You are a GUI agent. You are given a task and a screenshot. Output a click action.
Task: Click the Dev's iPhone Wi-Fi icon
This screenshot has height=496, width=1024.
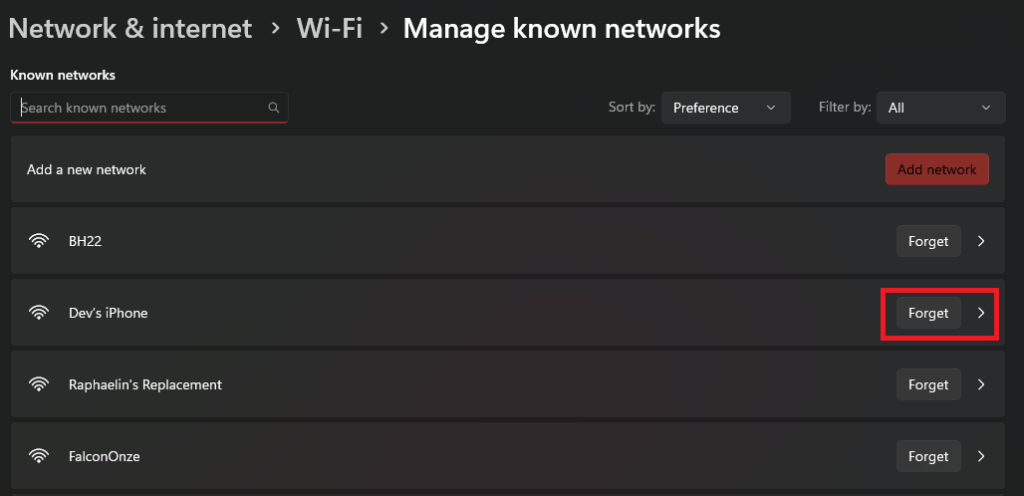pos(39,313)
